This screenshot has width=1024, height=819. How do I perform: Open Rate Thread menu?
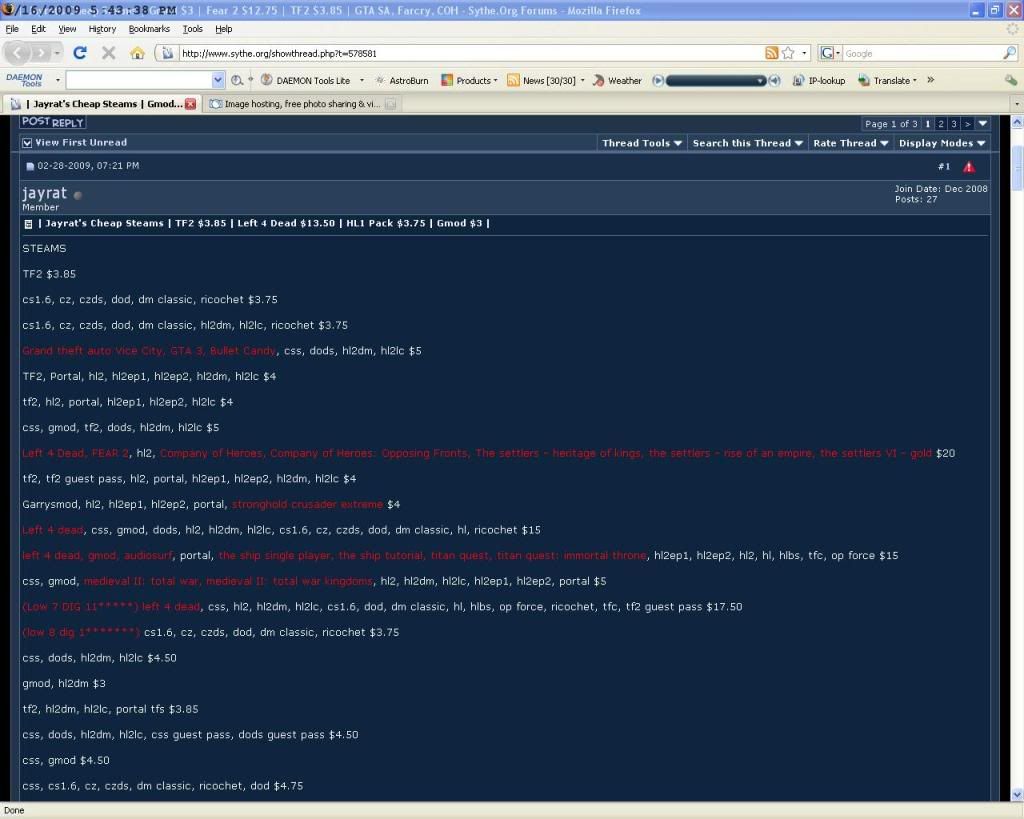click(x=850, y=143)
